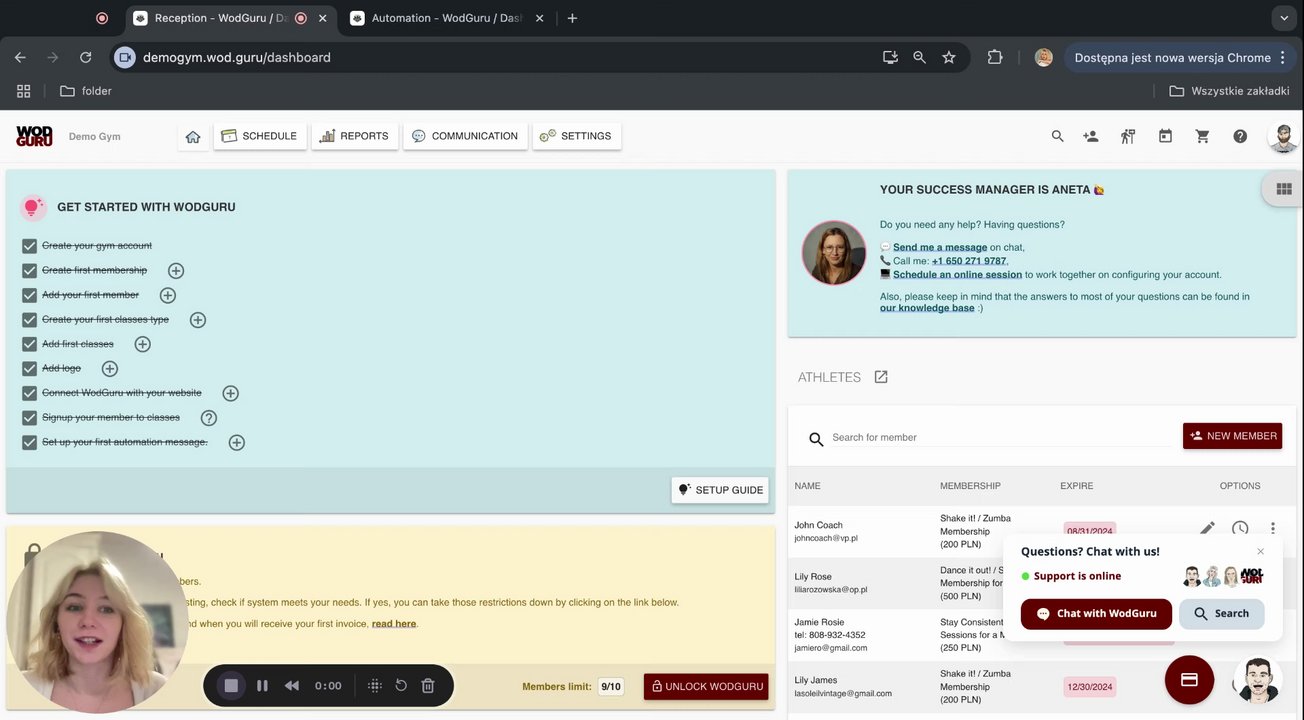Click plus icon next to Add logo
Screen dimensions: 1304x720
(x=110, y=369)
